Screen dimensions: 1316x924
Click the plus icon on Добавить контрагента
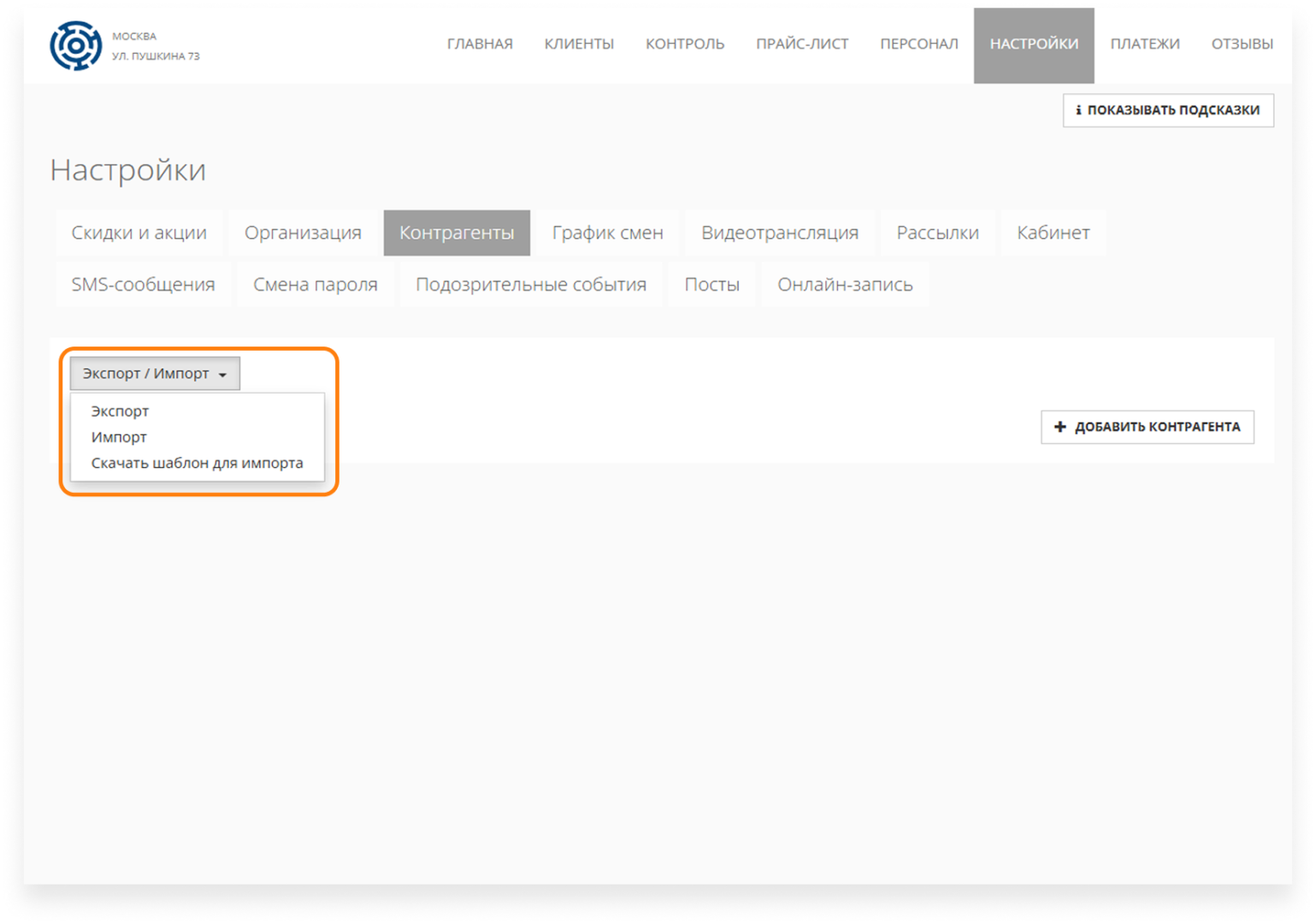tap(1060, 427)
